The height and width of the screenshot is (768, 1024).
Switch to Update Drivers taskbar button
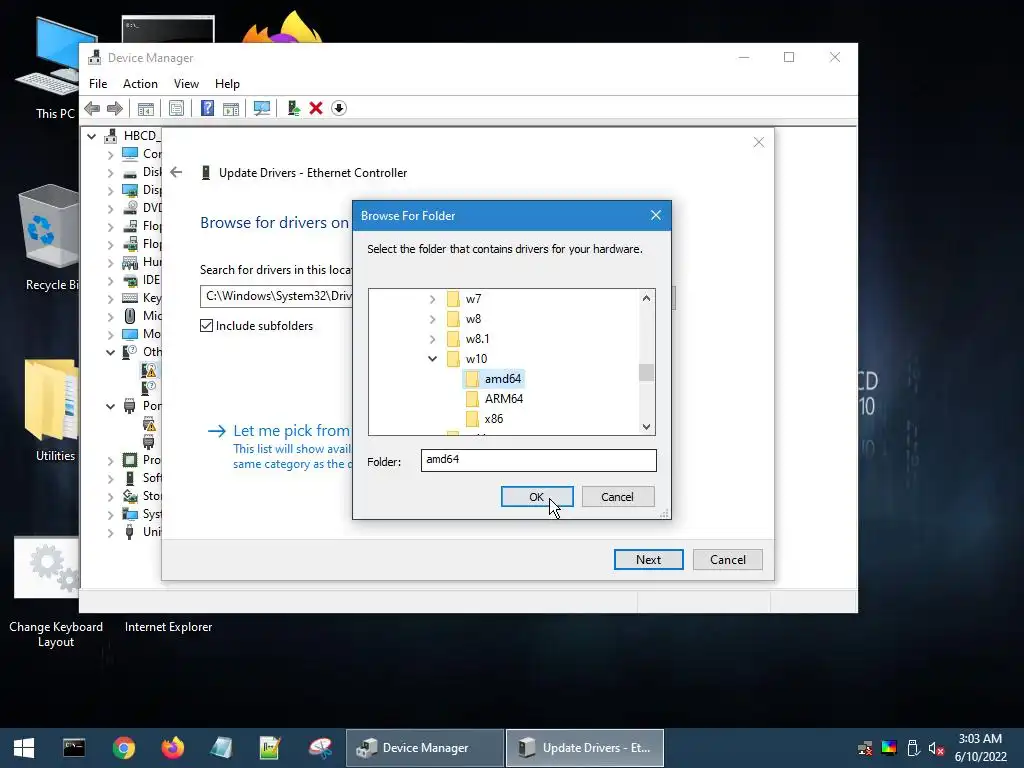click(584, 748)
